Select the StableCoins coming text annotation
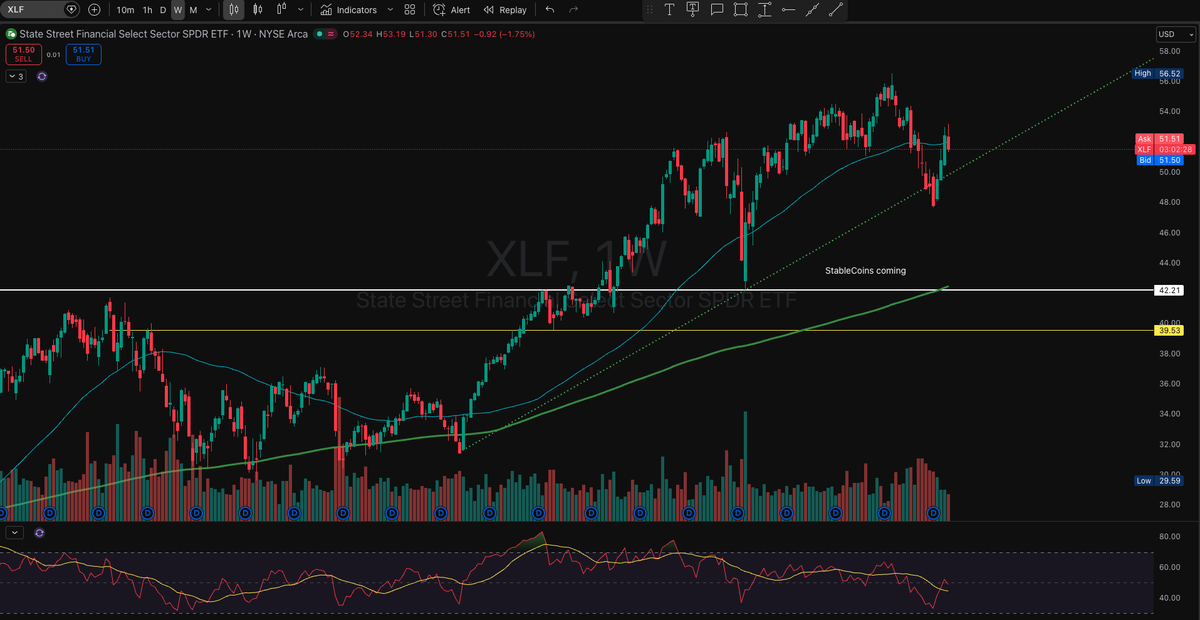1200x620 pixels. click(865, 271)
